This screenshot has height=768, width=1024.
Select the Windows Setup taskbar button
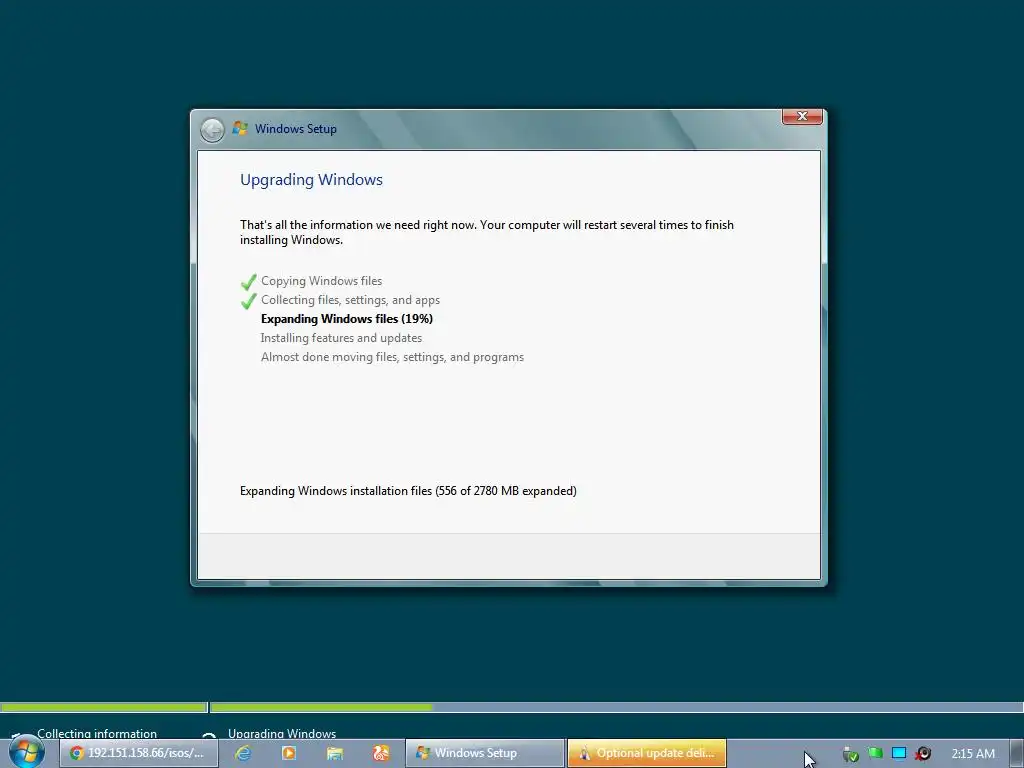[x=485, y=753]
